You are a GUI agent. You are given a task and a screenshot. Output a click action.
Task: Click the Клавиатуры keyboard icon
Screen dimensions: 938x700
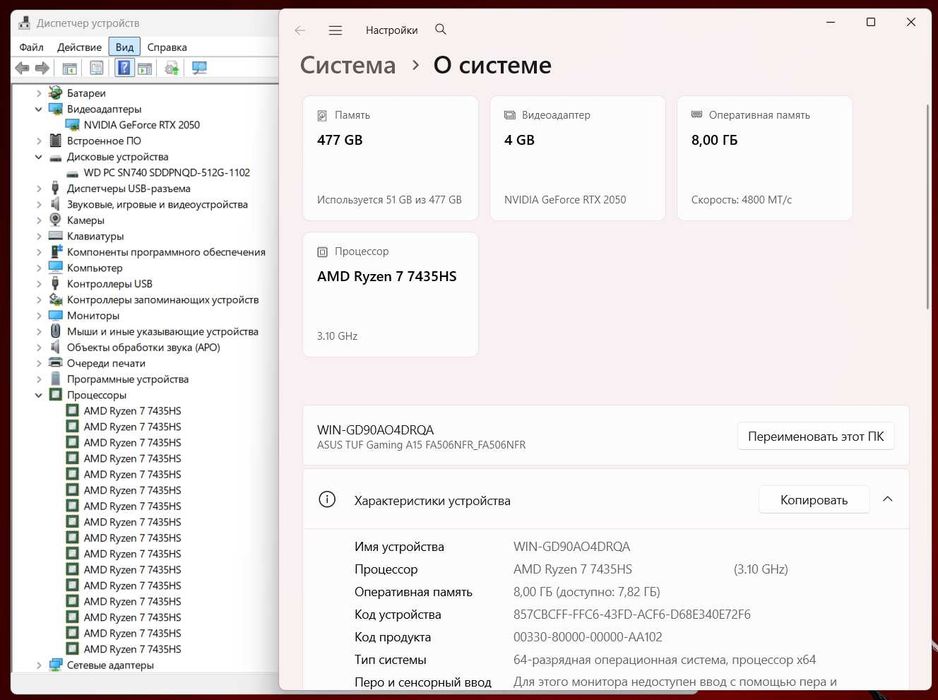click(56, 236)
